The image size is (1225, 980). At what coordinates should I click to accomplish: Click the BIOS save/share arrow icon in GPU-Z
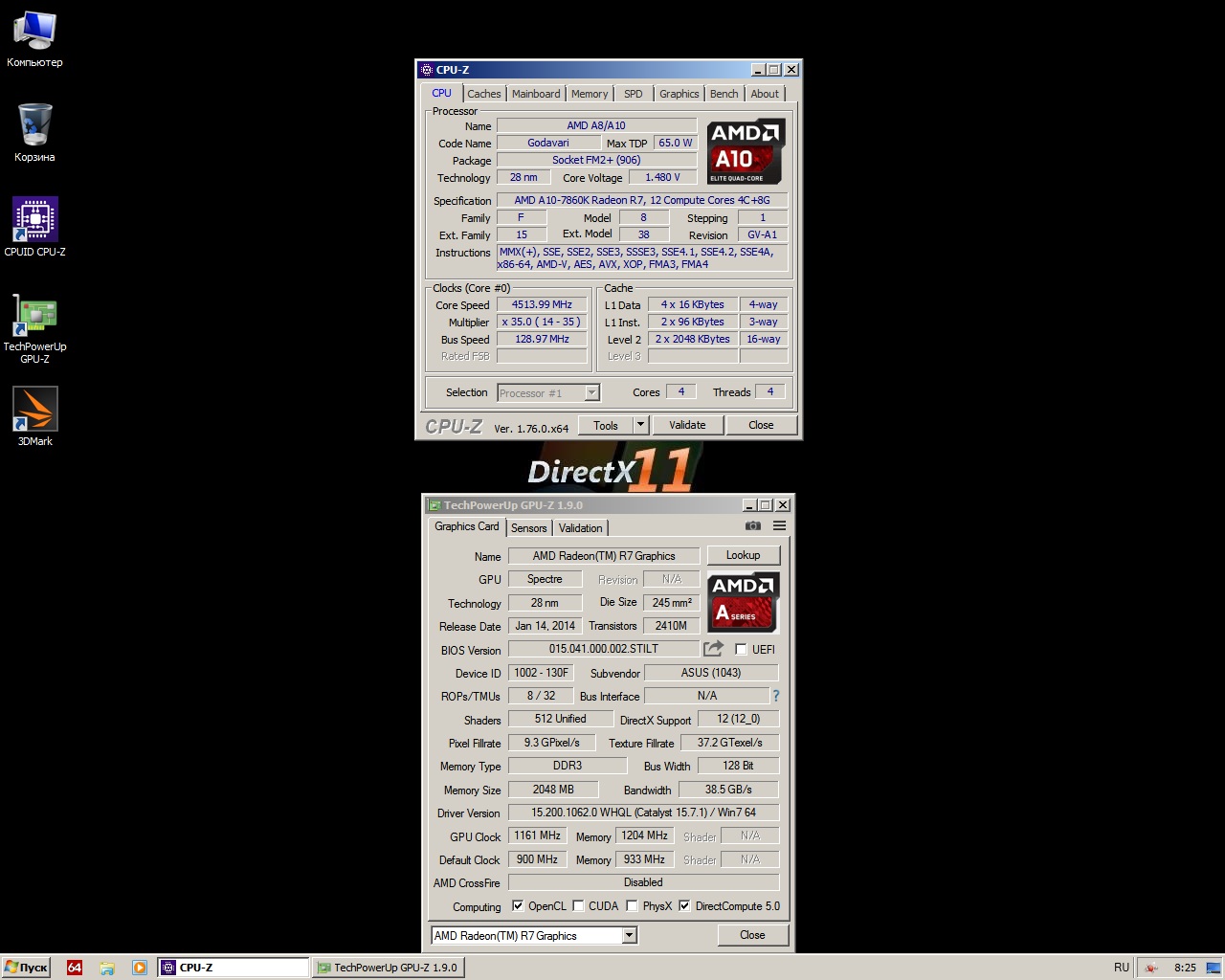click(713, 649)
